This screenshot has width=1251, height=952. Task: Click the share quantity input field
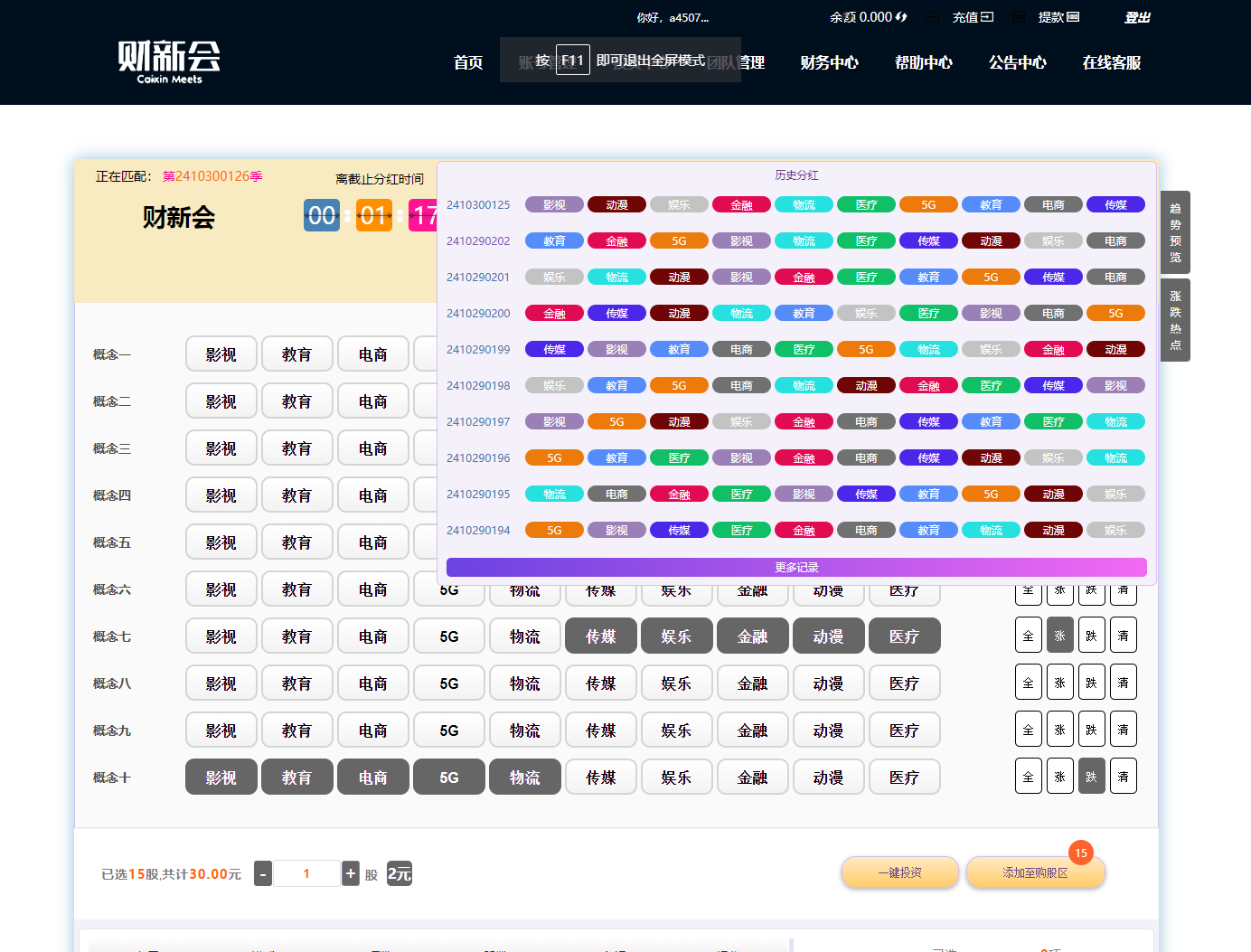[306, 873]
